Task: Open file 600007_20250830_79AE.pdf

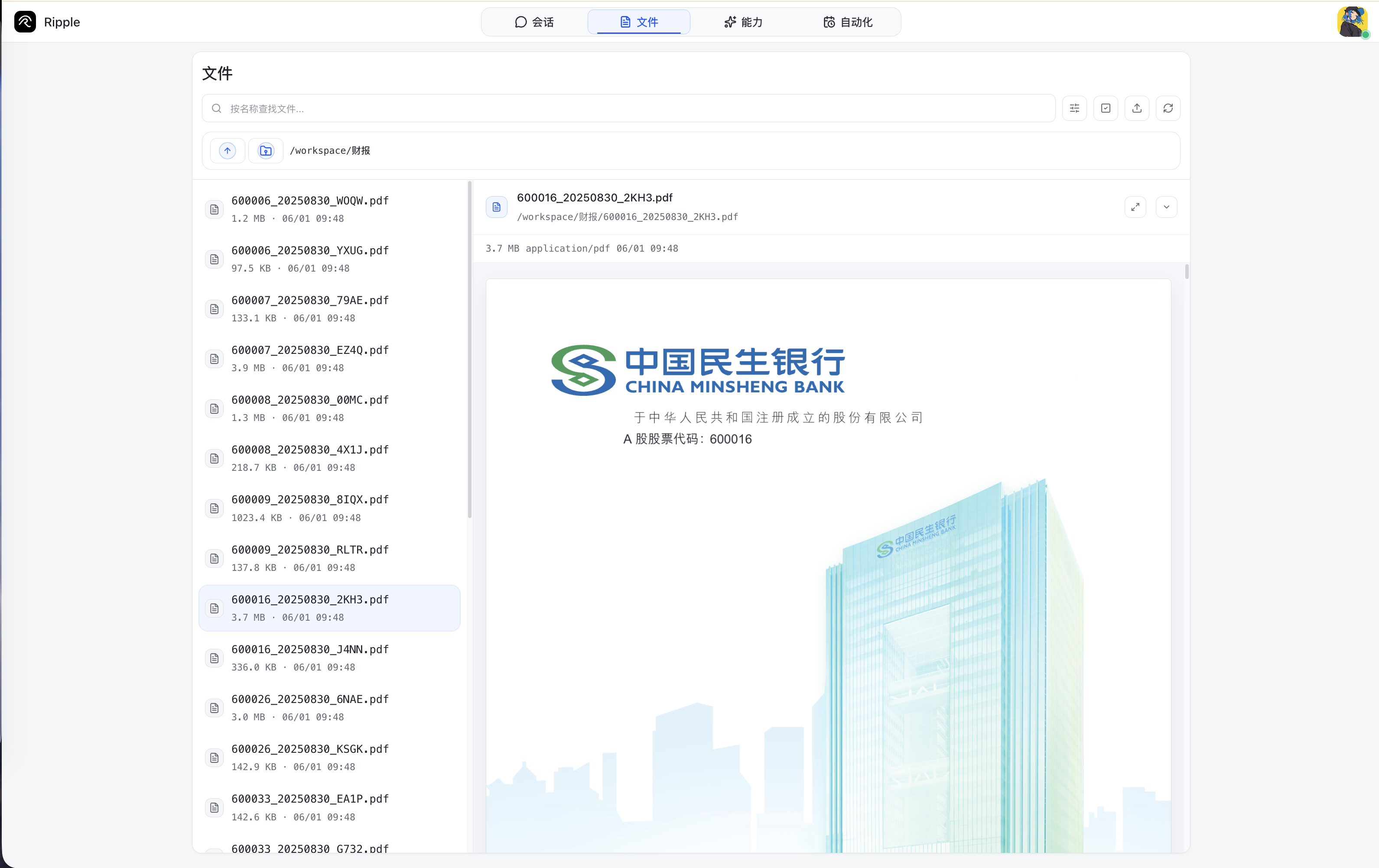Action: [329, 309]
